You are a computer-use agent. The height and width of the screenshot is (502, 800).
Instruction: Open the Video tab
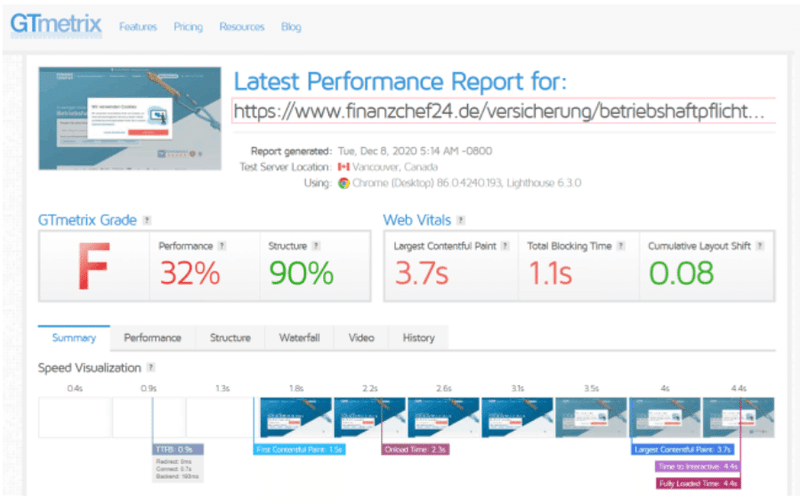pos(361,338)
